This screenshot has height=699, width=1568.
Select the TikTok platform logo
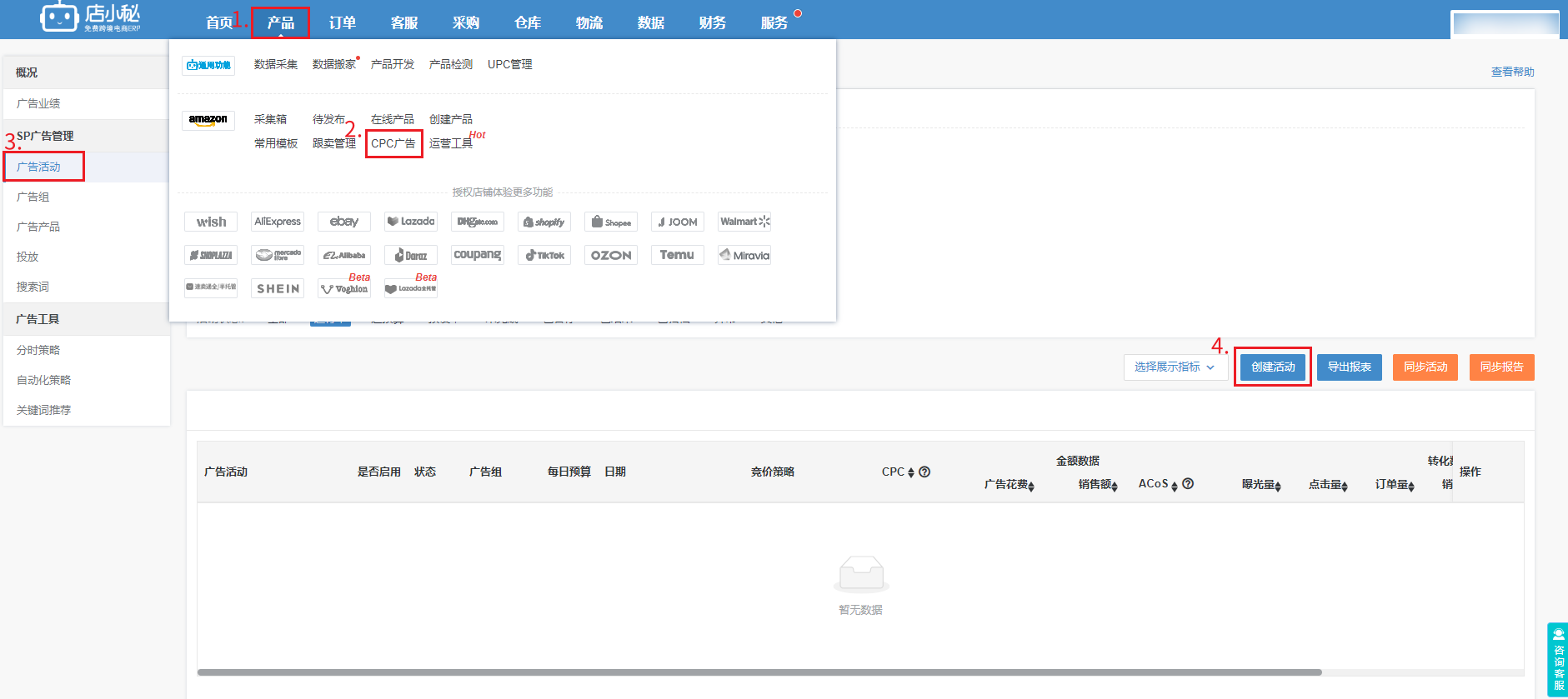pos(544,255)
